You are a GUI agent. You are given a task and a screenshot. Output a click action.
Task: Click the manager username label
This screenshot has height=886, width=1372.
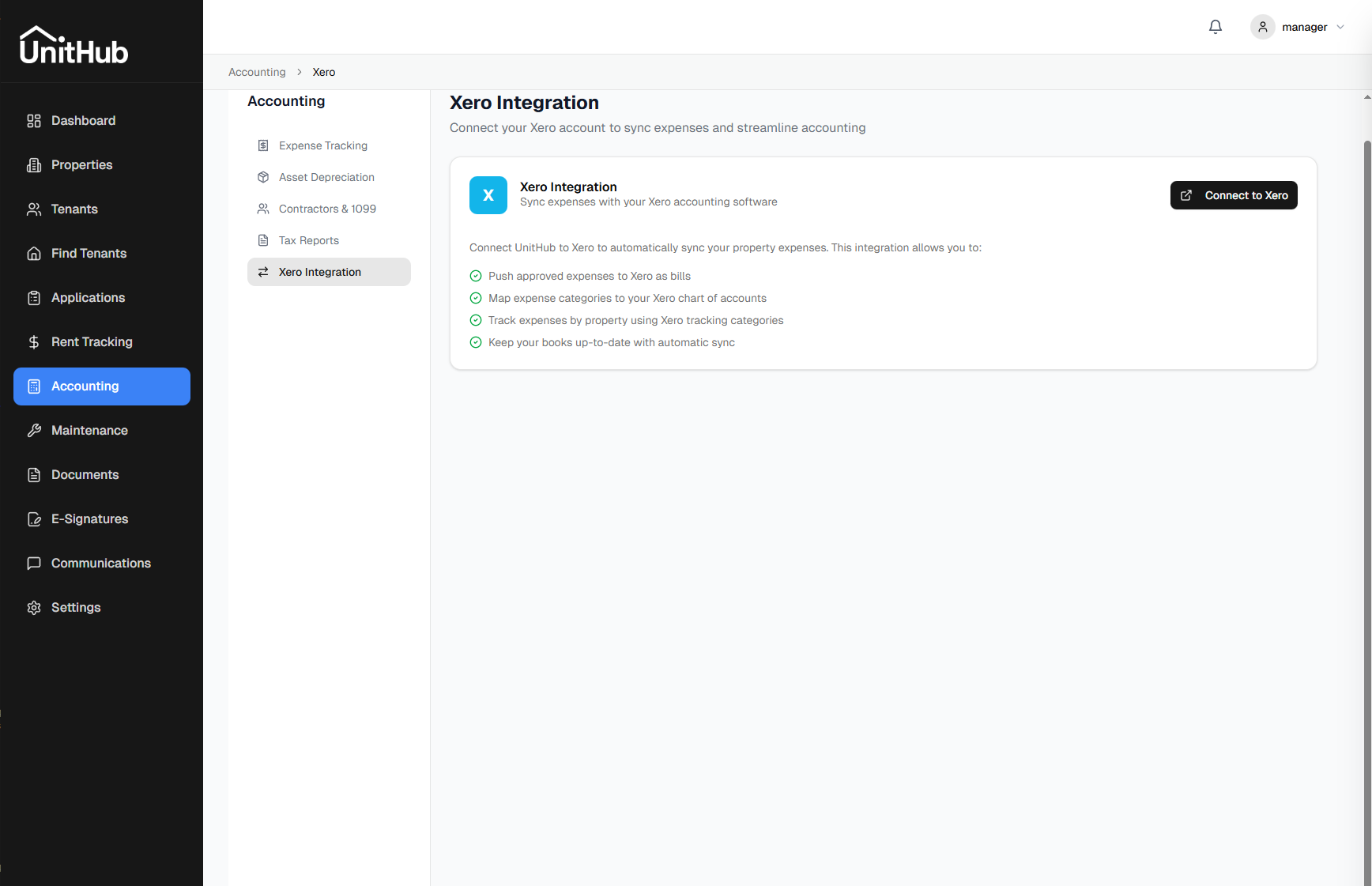1305,27
